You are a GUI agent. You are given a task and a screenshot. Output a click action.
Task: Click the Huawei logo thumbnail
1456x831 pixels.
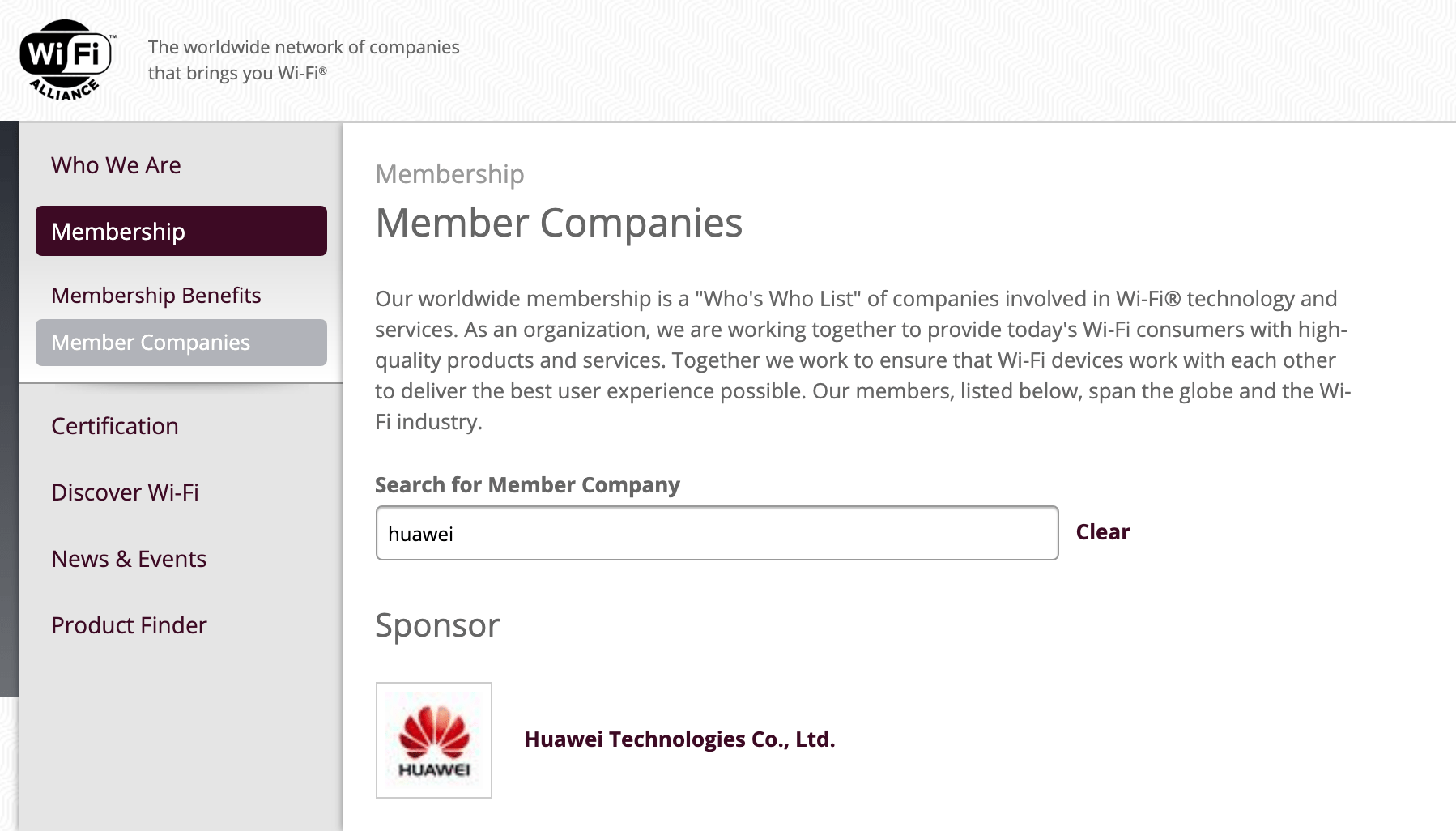pos(434,740)
